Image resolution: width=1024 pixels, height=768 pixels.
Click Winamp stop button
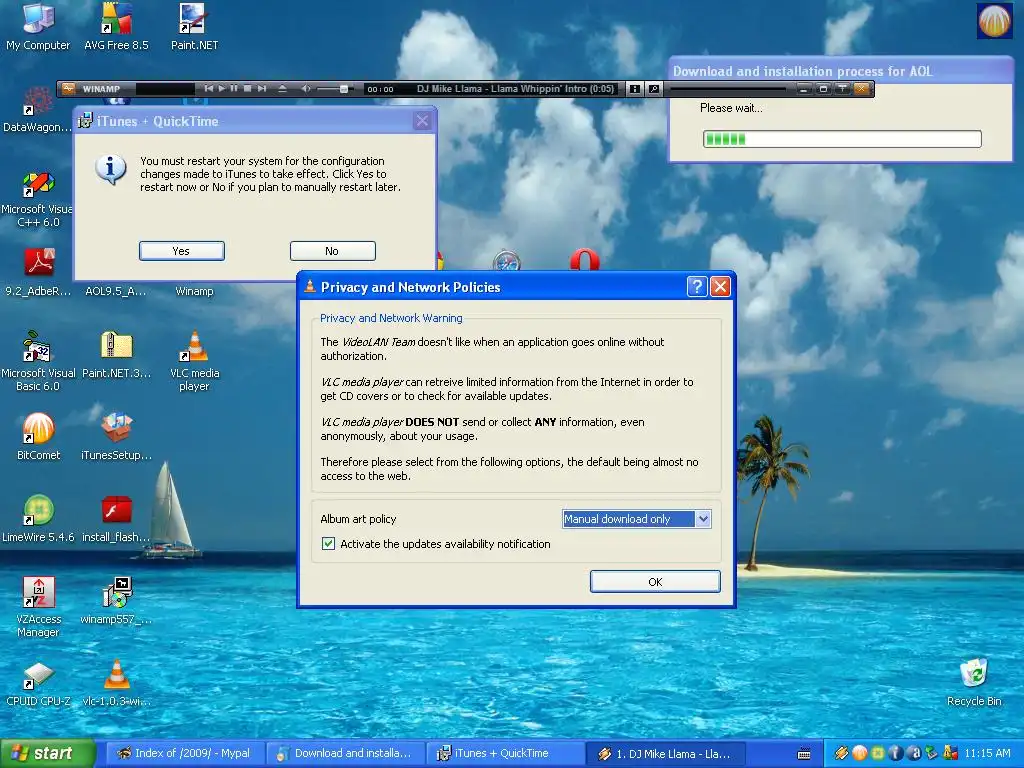248,89
